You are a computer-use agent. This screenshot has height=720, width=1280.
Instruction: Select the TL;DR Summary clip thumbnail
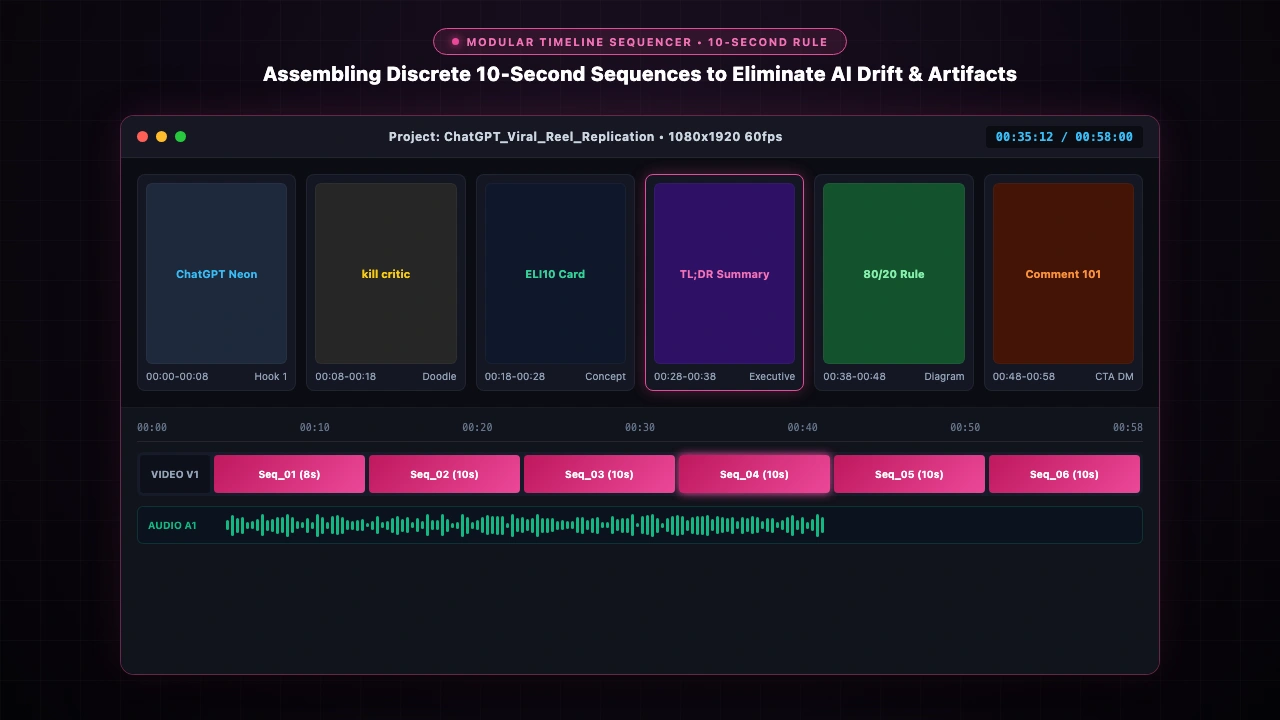tap(724, 273)
